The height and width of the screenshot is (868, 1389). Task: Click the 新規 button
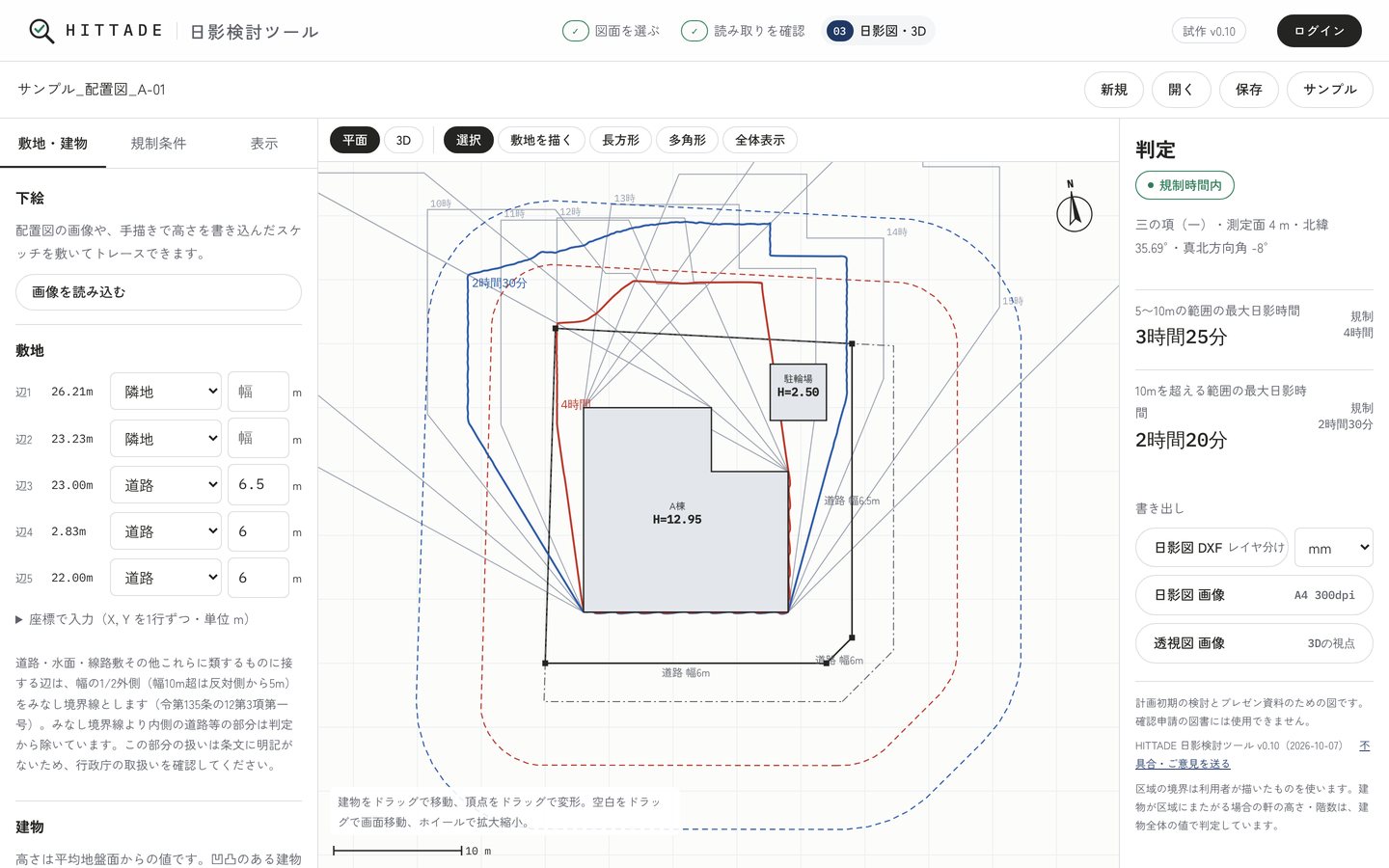click(x=1114, y=90)
